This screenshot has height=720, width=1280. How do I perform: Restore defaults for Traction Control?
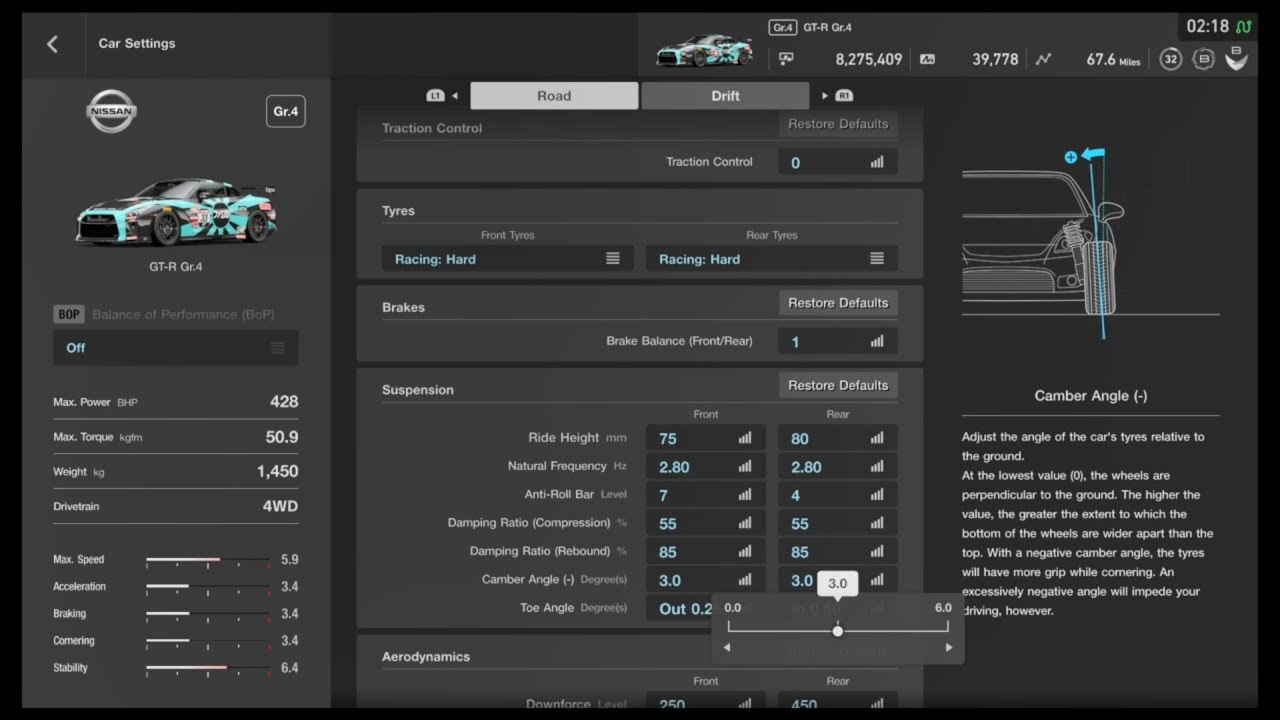click(838, 124)
